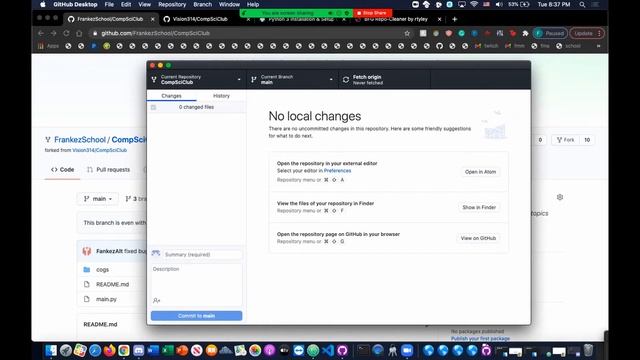Click the Paused profile button in Chrome
This screenshot has height=360, width=640.
[550, 33]
